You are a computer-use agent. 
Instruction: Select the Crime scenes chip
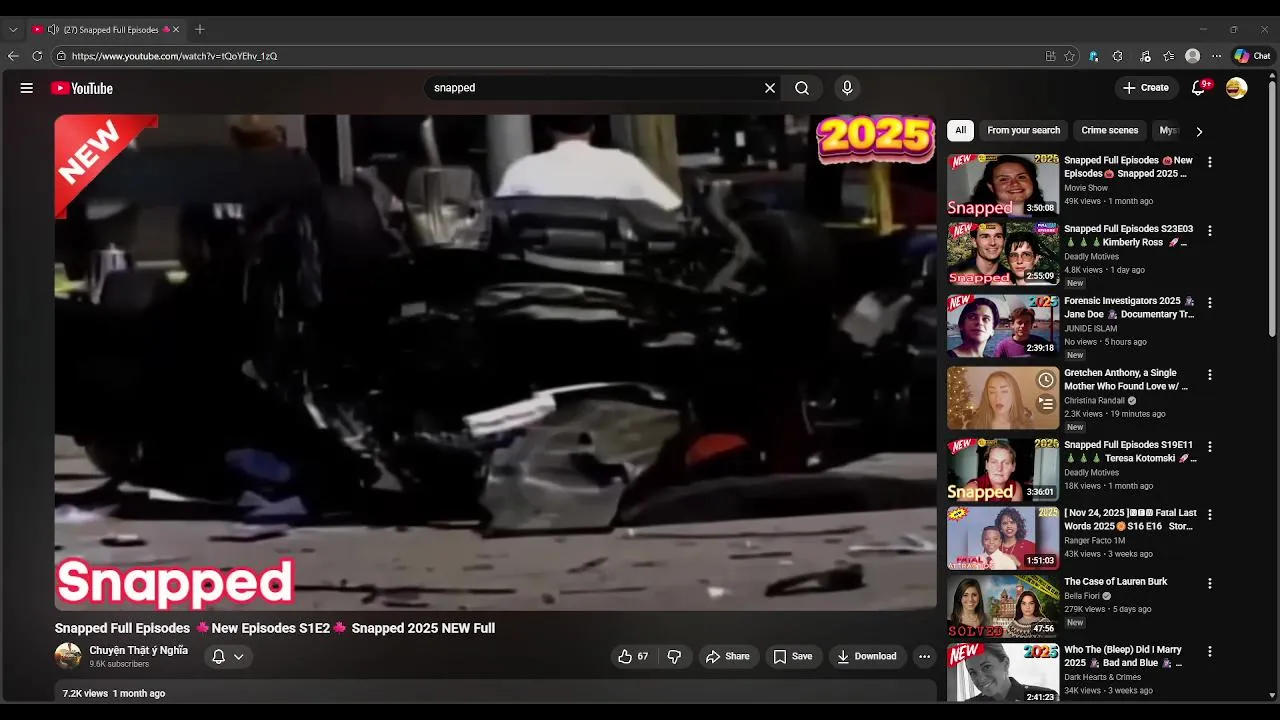click(1109, 130)
